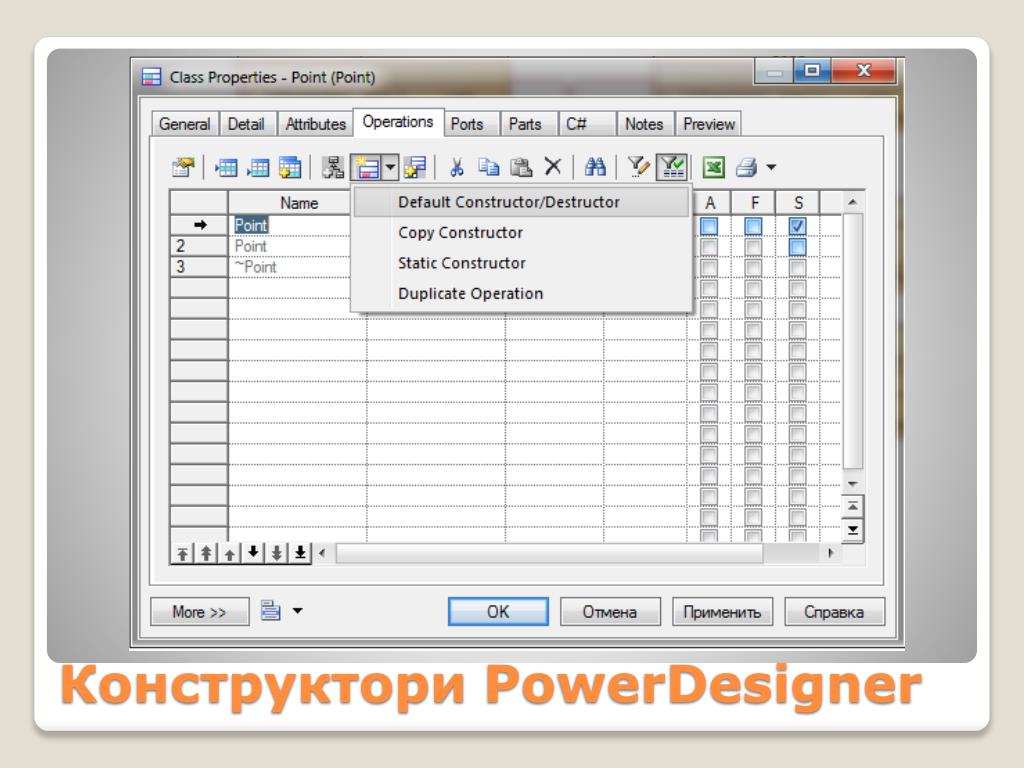Toggle the Enable/Disable Filter icon
Viewport: 1024px width, 768px height.
point(671,168)
